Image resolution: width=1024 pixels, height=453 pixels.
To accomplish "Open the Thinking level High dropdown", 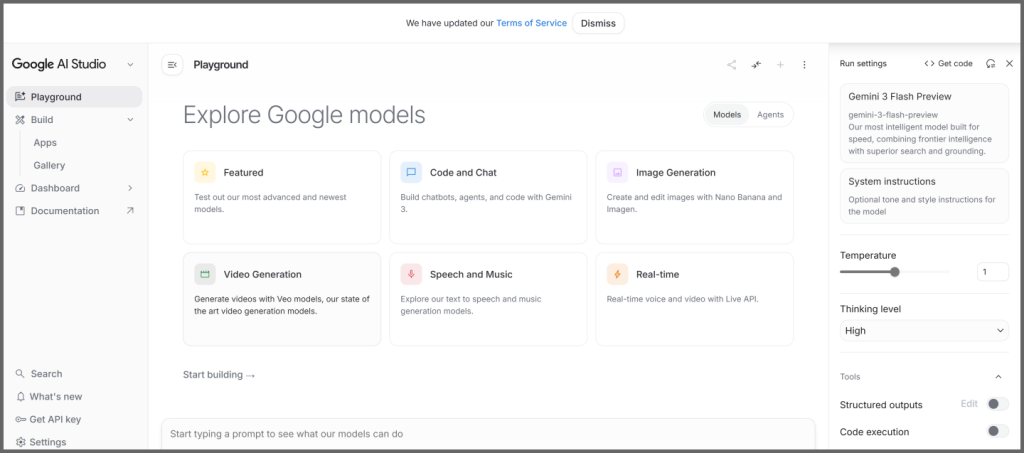I will tap(924, 331).
